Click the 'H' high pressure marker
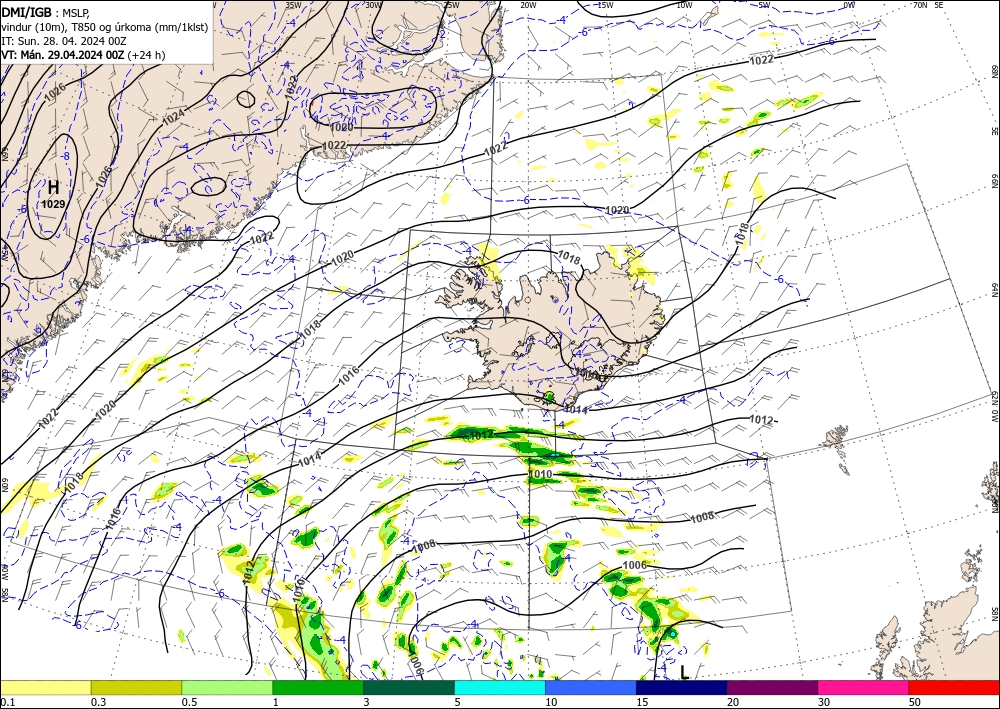 click(54, 187)
